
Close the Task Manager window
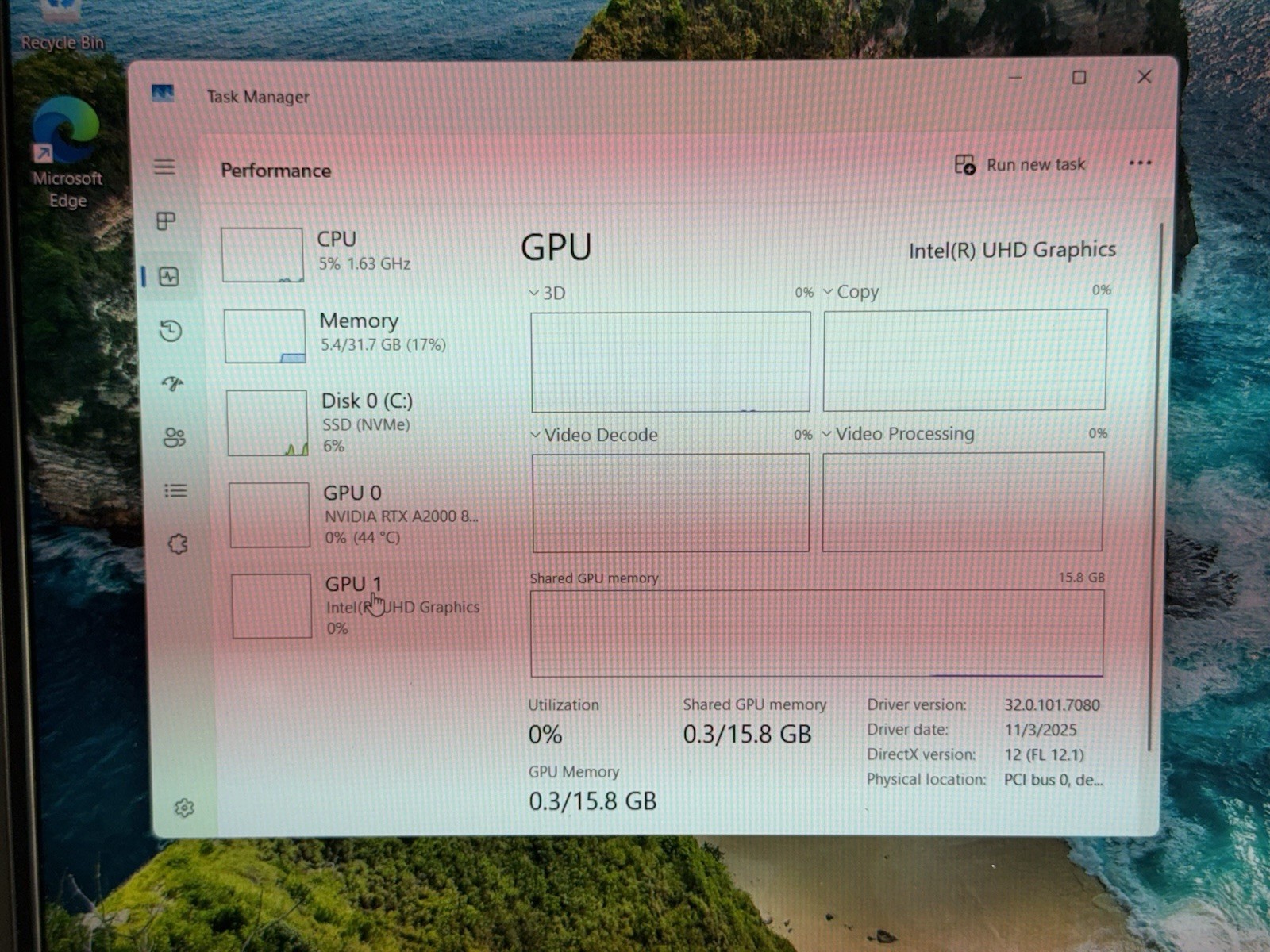tap(1144, 77)
